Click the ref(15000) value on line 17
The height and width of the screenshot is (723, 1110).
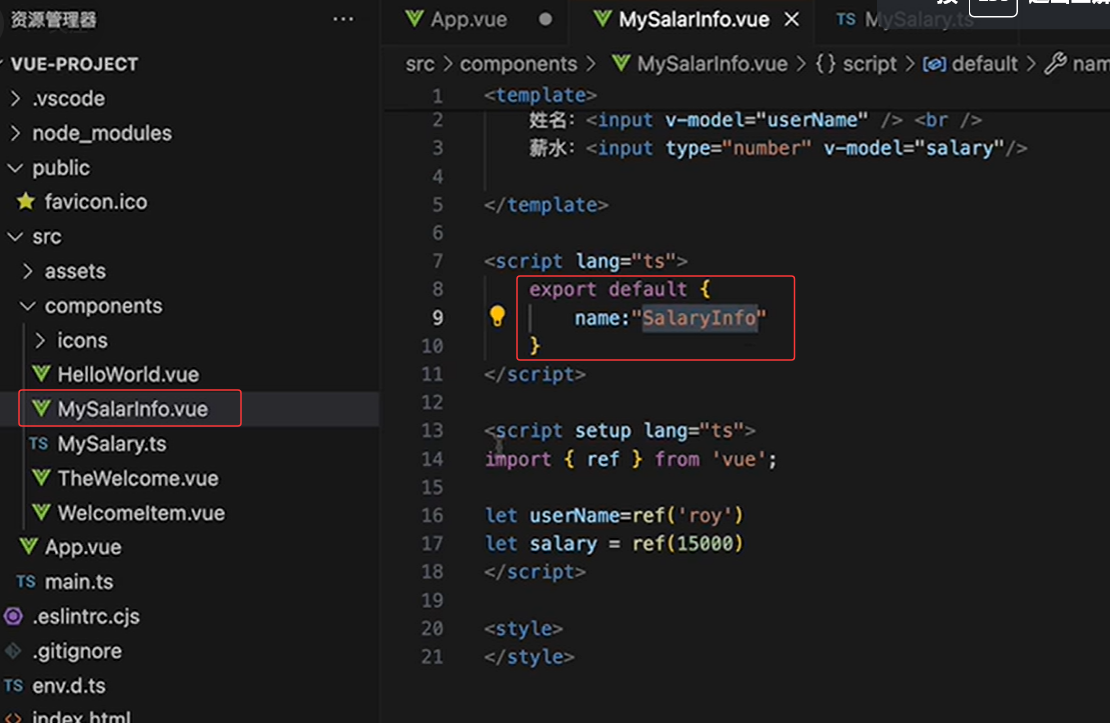pyautogui.click(x=687, y=543)
